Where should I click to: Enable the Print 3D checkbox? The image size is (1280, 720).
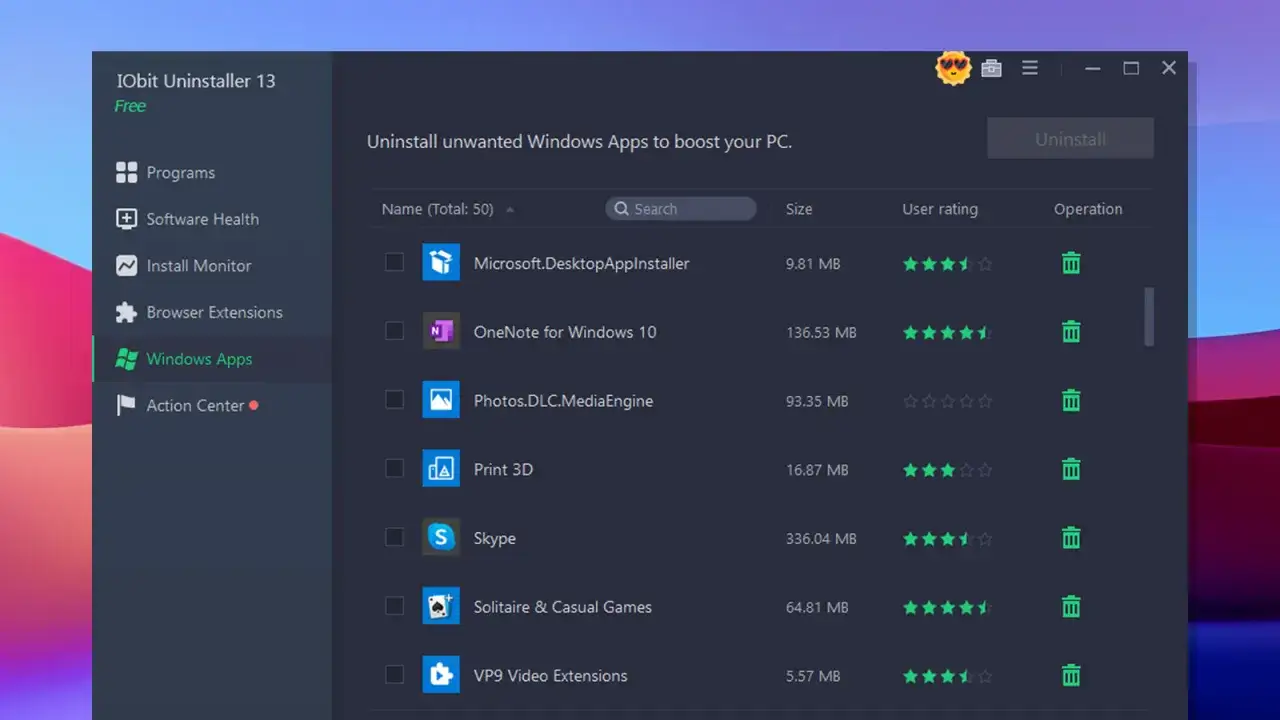[x=395, y=468]
